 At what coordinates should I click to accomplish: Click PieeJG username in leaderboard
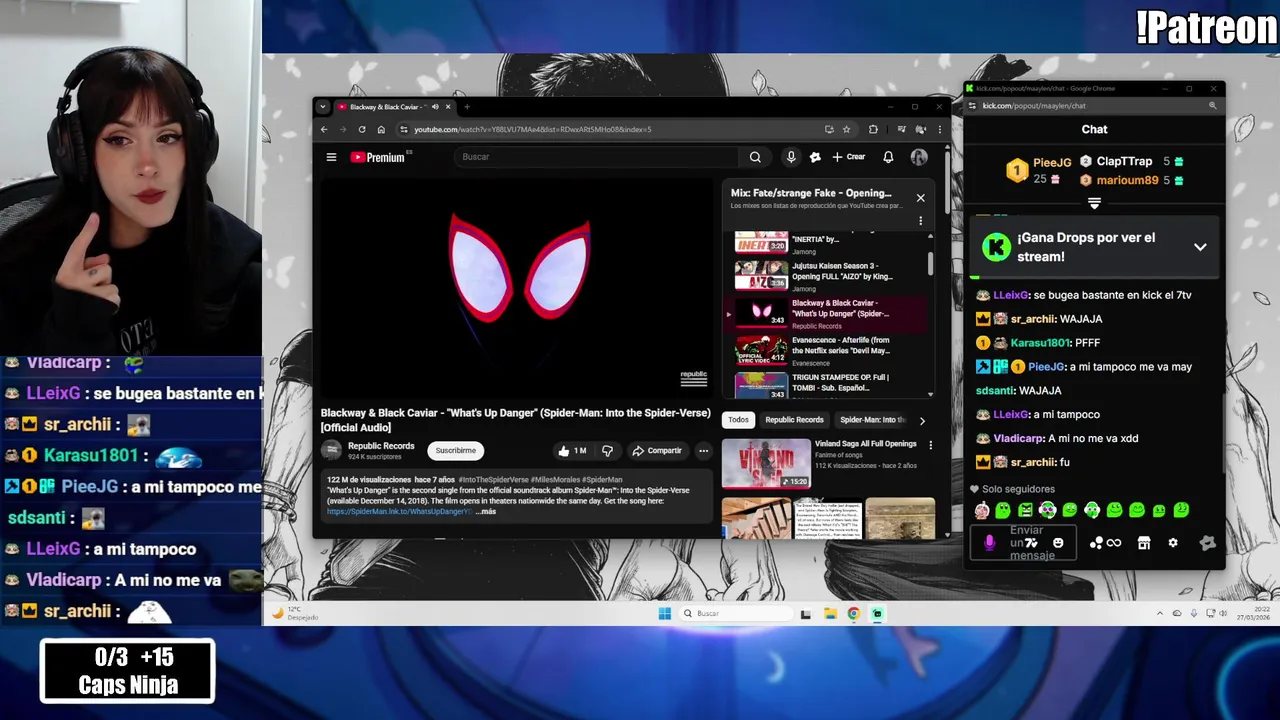[x=1052, y=162]
